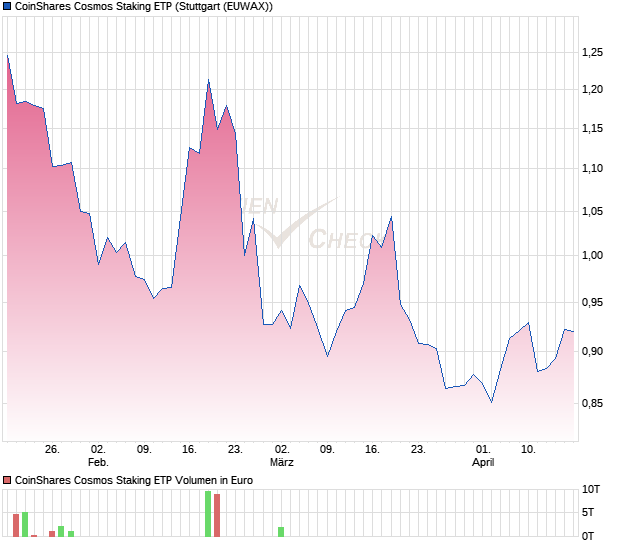Click the 0,90 price axis label
Image resolution: width=620 pixels, height=546 pixels.
point(592,351)
